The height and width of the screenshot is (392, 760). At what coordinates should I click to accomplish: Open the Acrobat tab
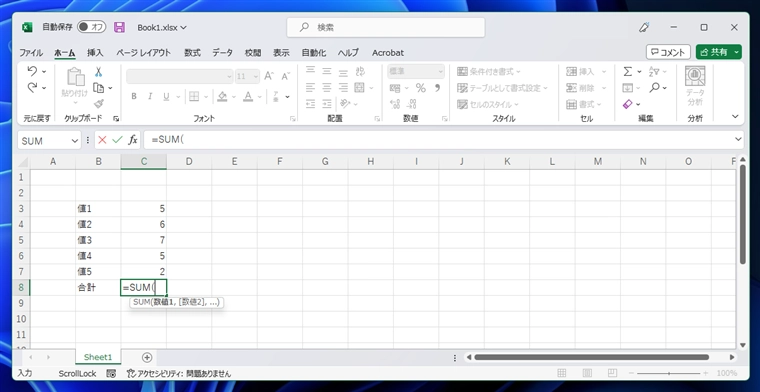click(x=388, y=53)
